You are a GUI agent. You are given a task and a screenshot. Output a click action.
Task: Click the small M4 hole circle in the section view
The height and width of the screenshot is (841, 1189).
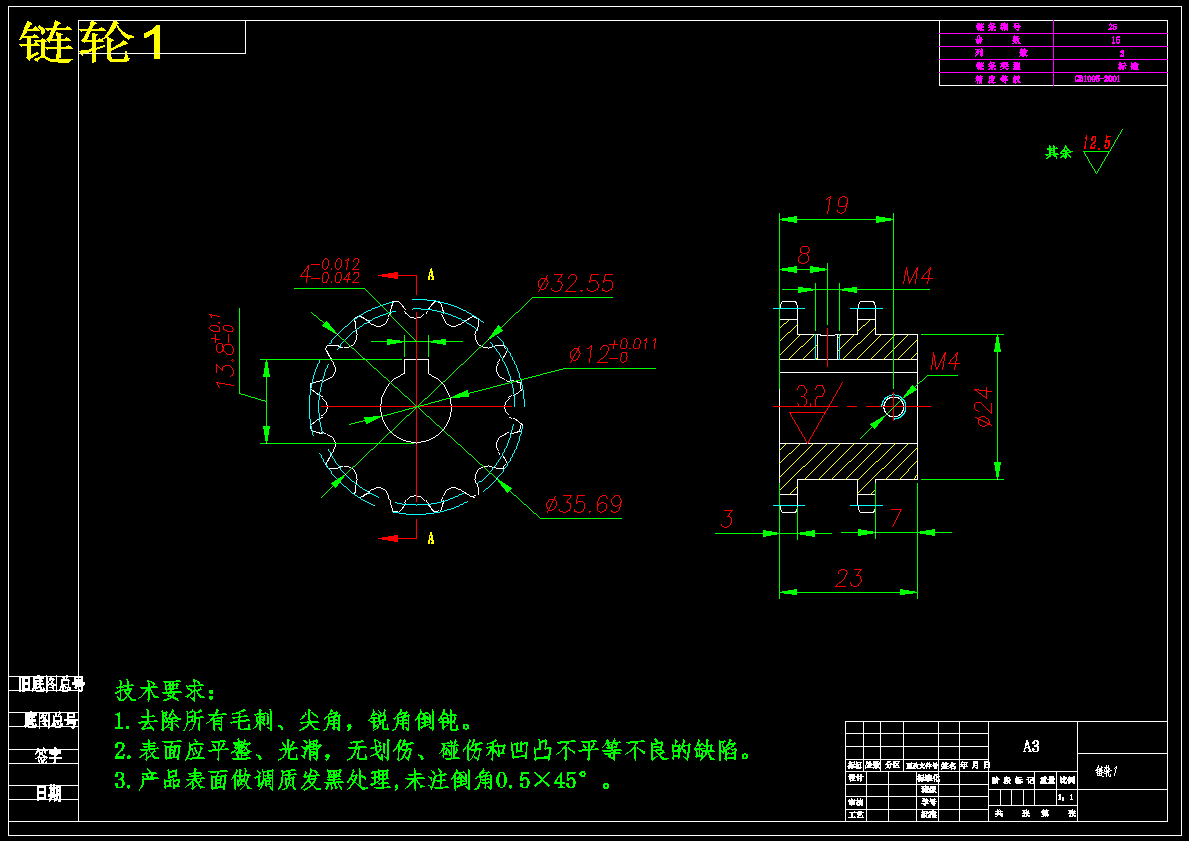point(895,406)
